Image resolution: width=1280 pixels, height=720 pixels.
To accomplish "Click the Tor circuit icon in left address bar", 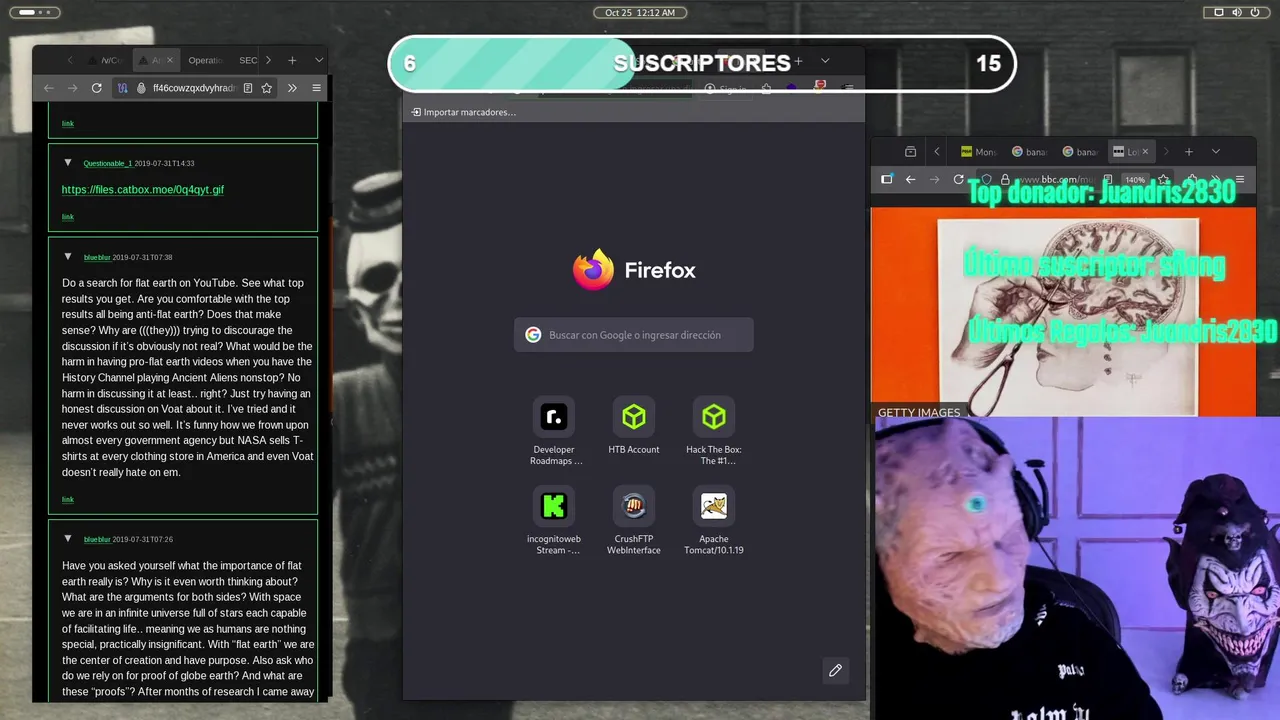I will pyautogui.click(x=122, y=88).
